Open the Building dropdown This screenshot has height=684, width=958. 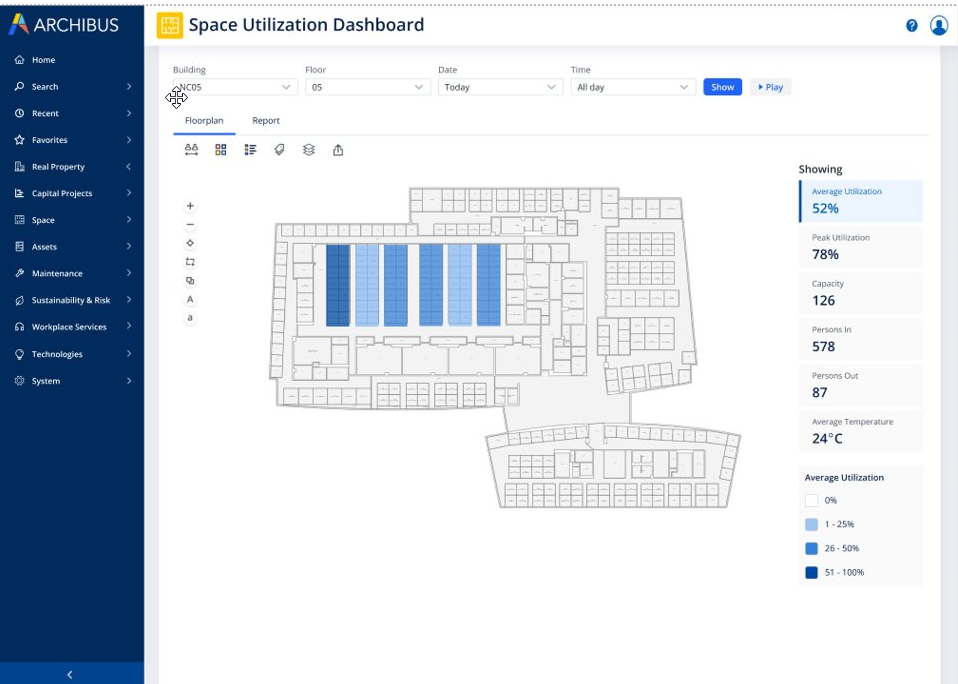pos(235,87)
